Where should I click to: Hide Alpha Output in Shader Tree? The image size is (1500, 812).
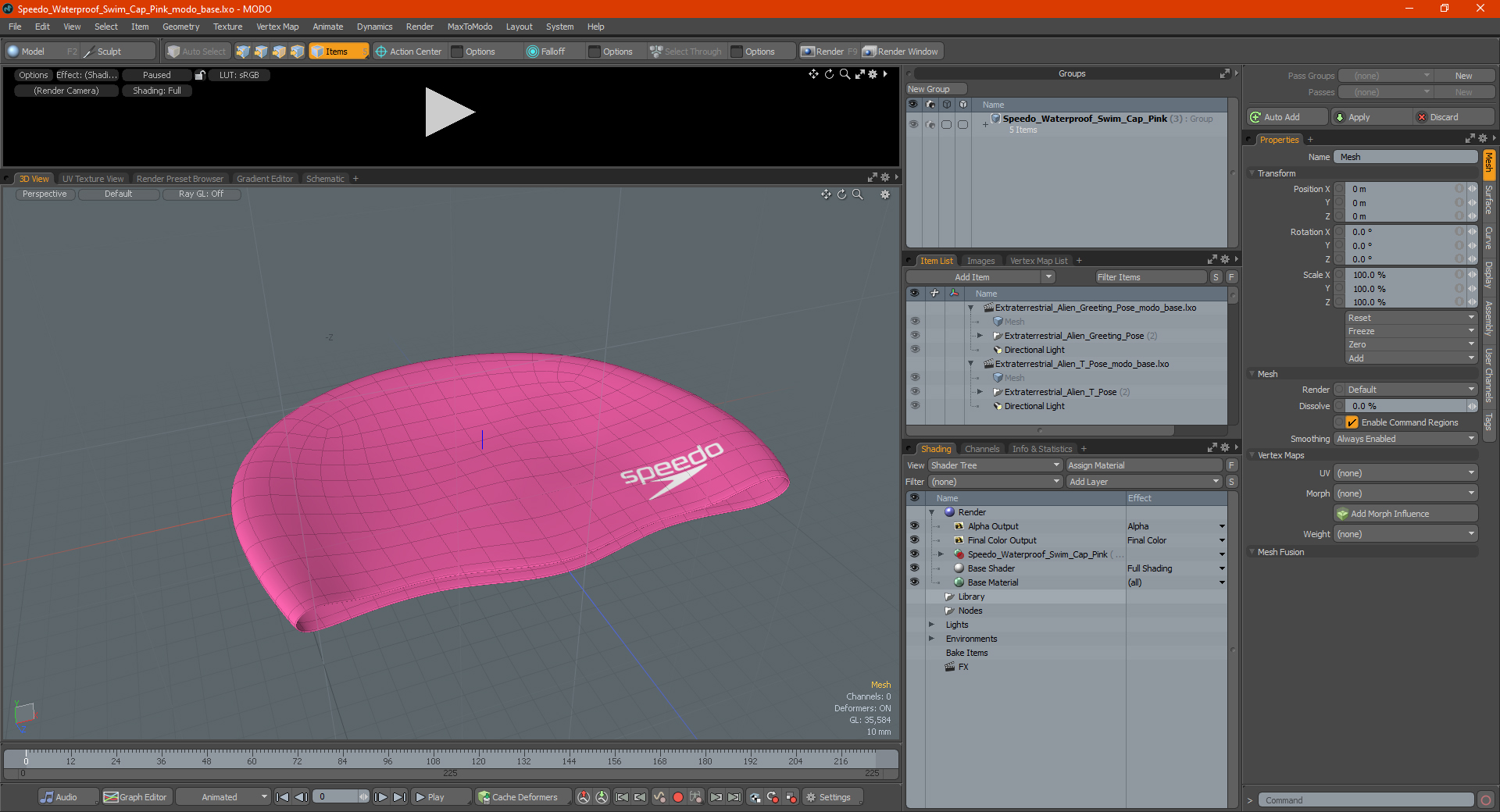[x=914, y=526]
